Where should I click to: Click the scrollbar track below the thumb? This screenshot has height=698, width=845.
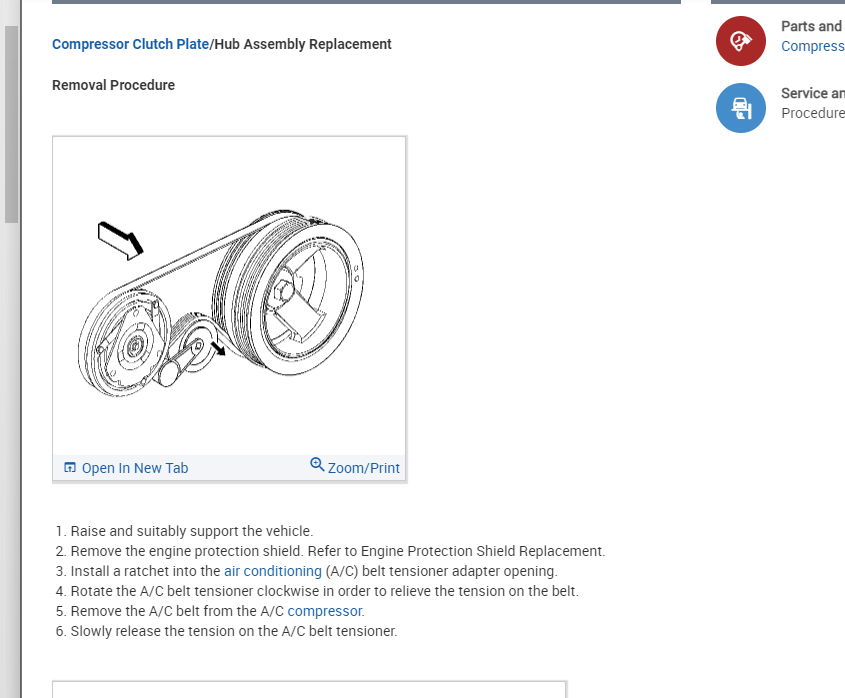12,450
